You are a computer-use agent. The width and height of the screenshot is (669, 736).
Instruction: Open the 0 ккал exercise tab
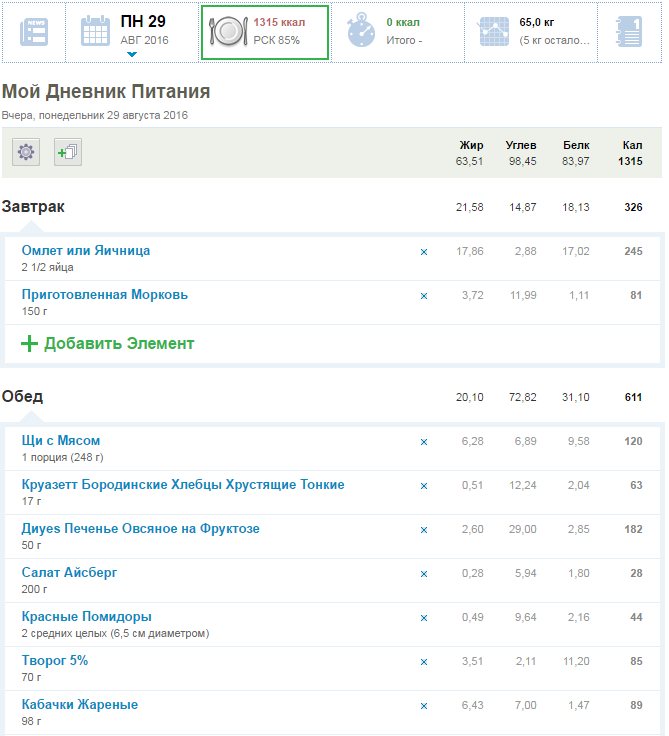coord(403,31)
